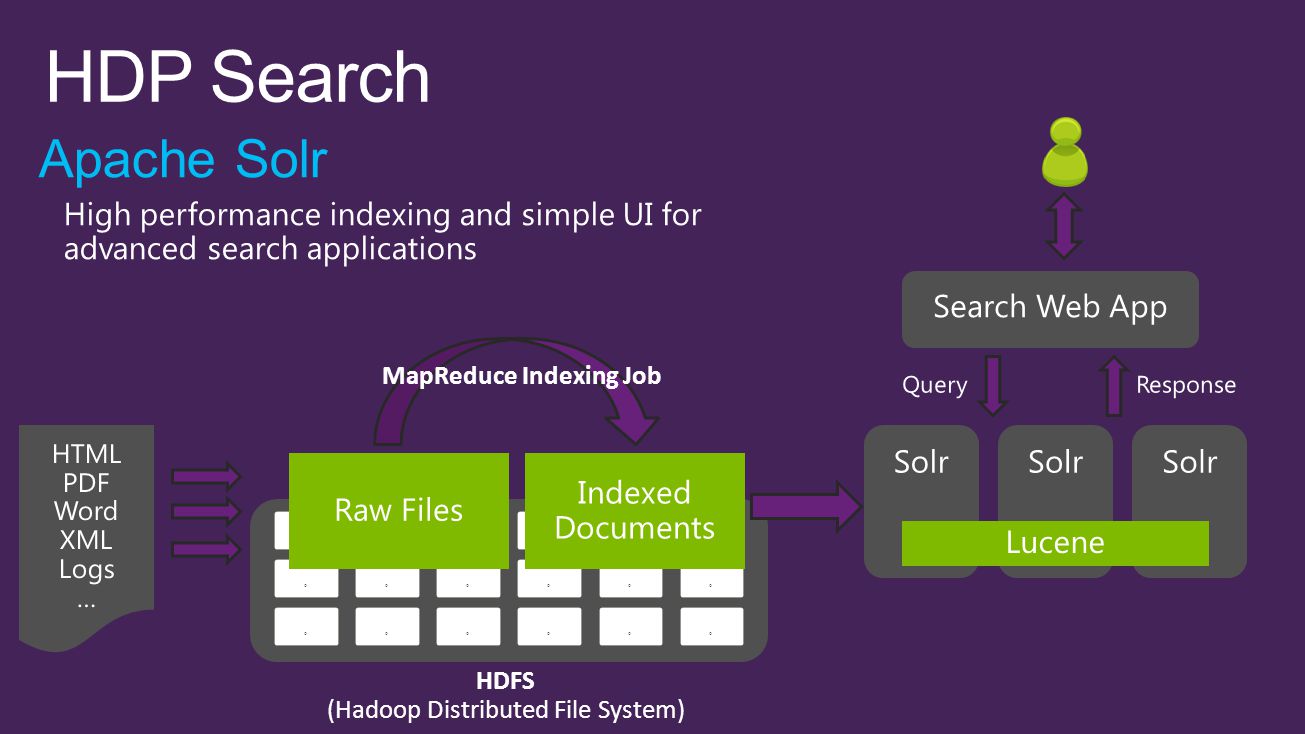This screenshot has width=1305, height=734.
Task: Click the XML entry in file list
Action: (x=87, y=541)
